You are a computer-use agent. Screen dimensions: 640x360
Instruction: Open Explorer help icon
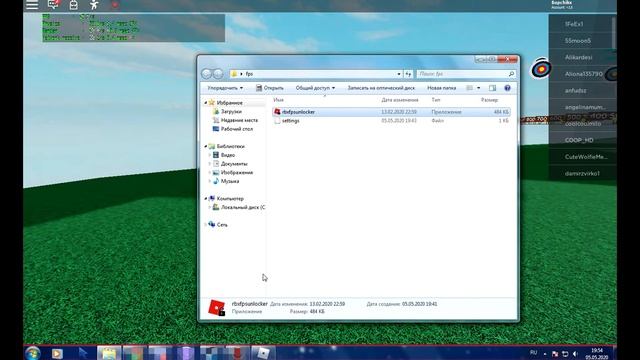tap(507, 88)
